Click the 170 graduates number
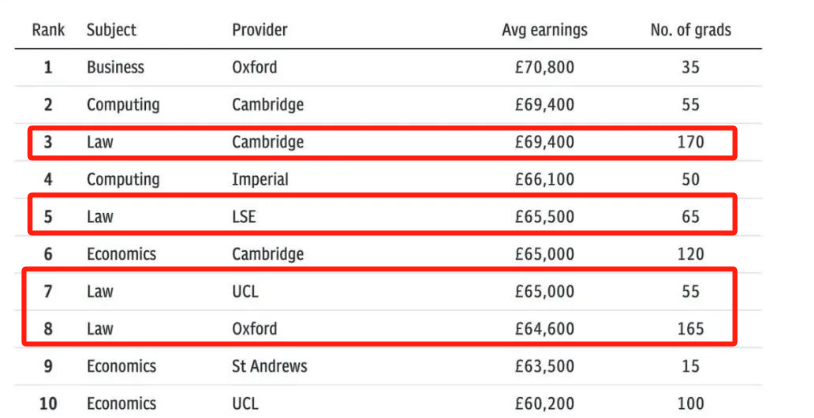The image size is (814, 418). coord(690,142)
